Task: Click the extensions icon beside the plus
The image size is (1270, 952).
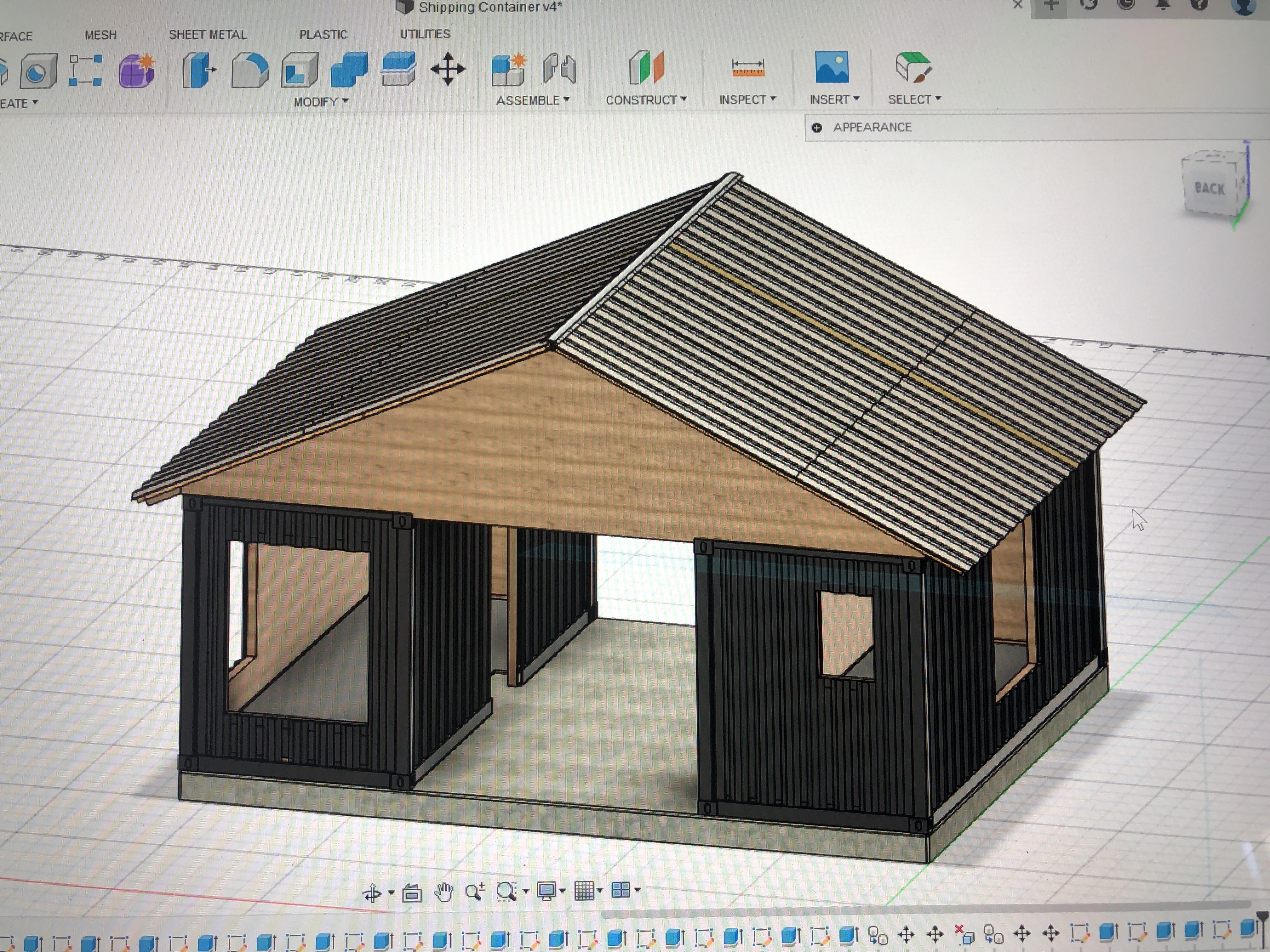Action: coord(1089,5)
